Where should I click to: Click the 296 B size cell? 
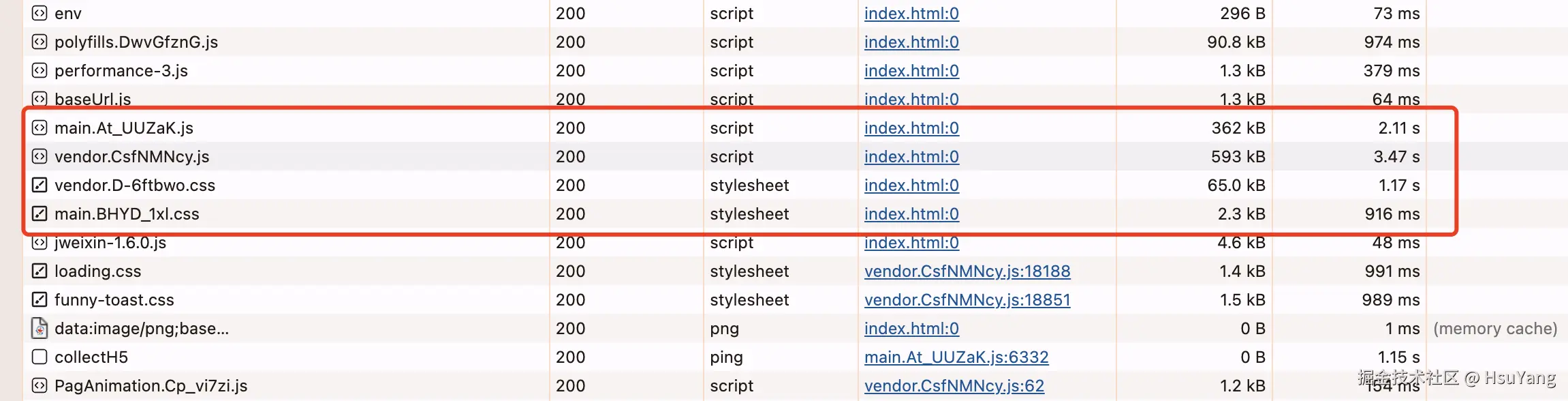[x=1242, y=13]
